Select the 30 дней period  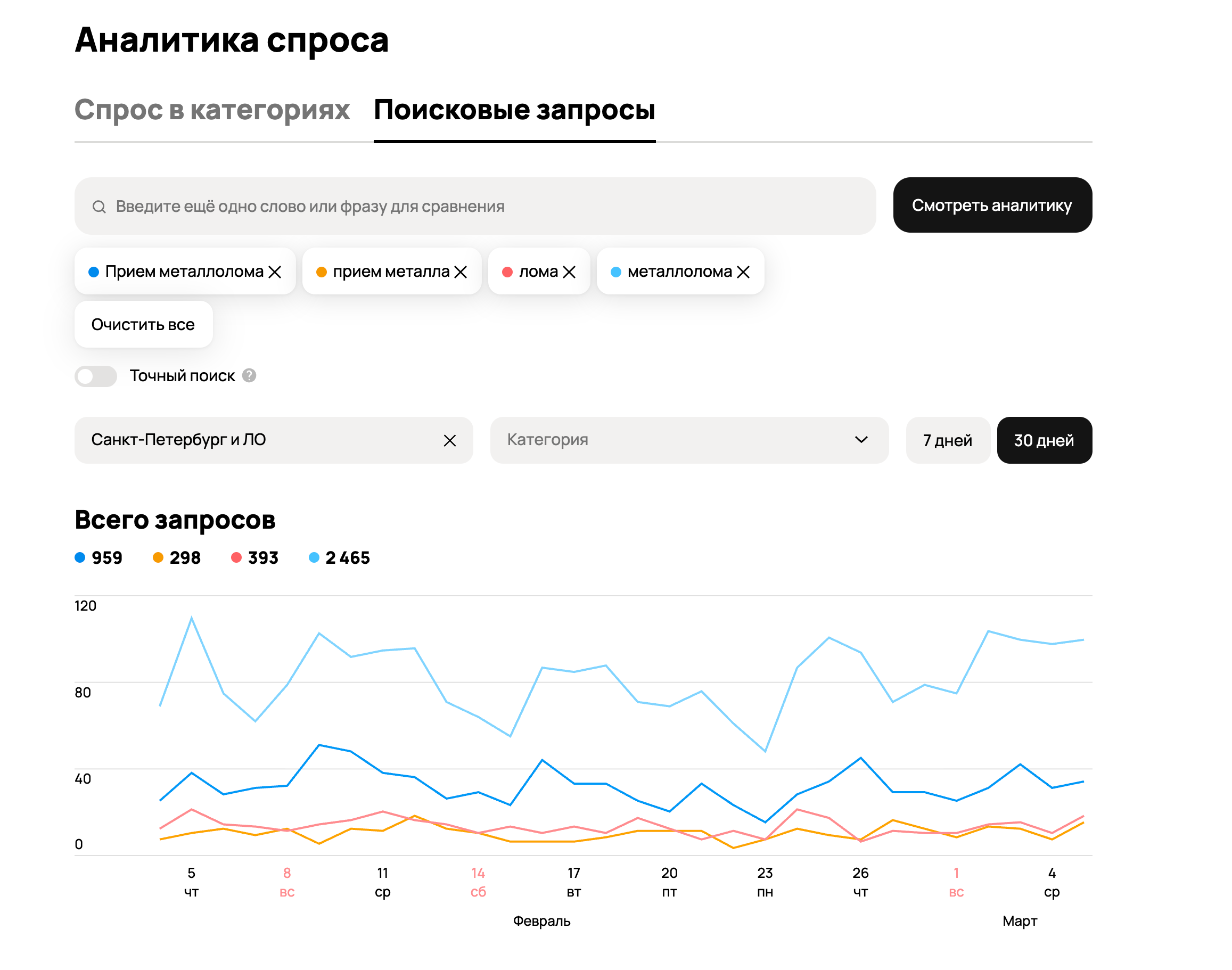(x=1044, y=441)
